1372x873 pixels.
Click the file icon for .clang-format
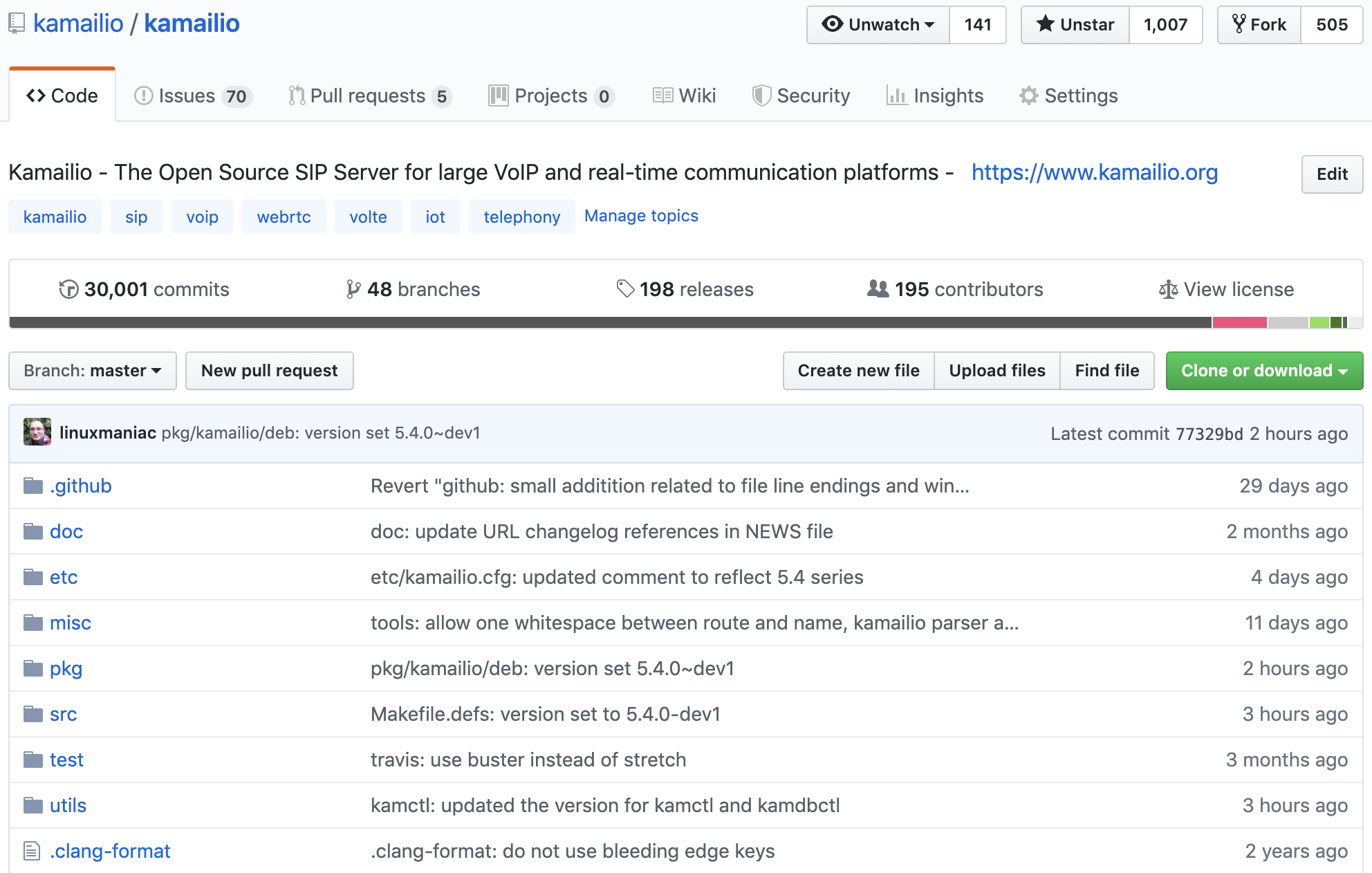point(32,851)
